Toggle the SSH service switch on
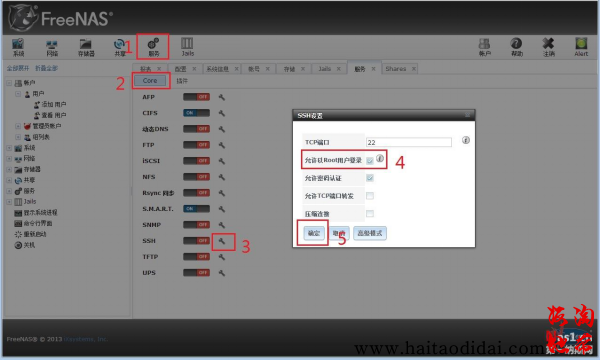 [196, 241]
